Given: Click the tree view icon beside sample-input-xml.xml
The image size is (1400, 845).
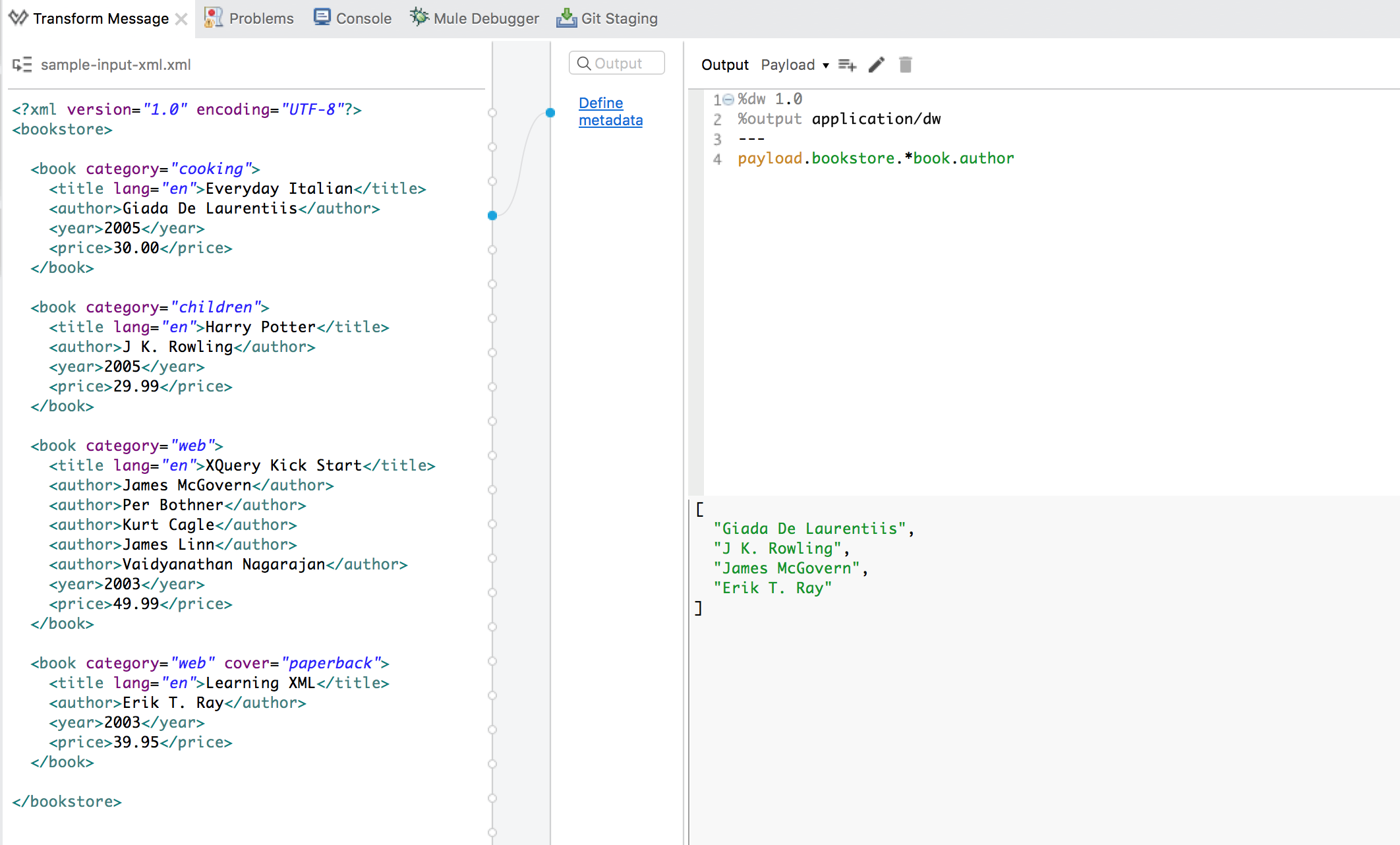Looking at the screenshot, I should [x=22, y=65].
